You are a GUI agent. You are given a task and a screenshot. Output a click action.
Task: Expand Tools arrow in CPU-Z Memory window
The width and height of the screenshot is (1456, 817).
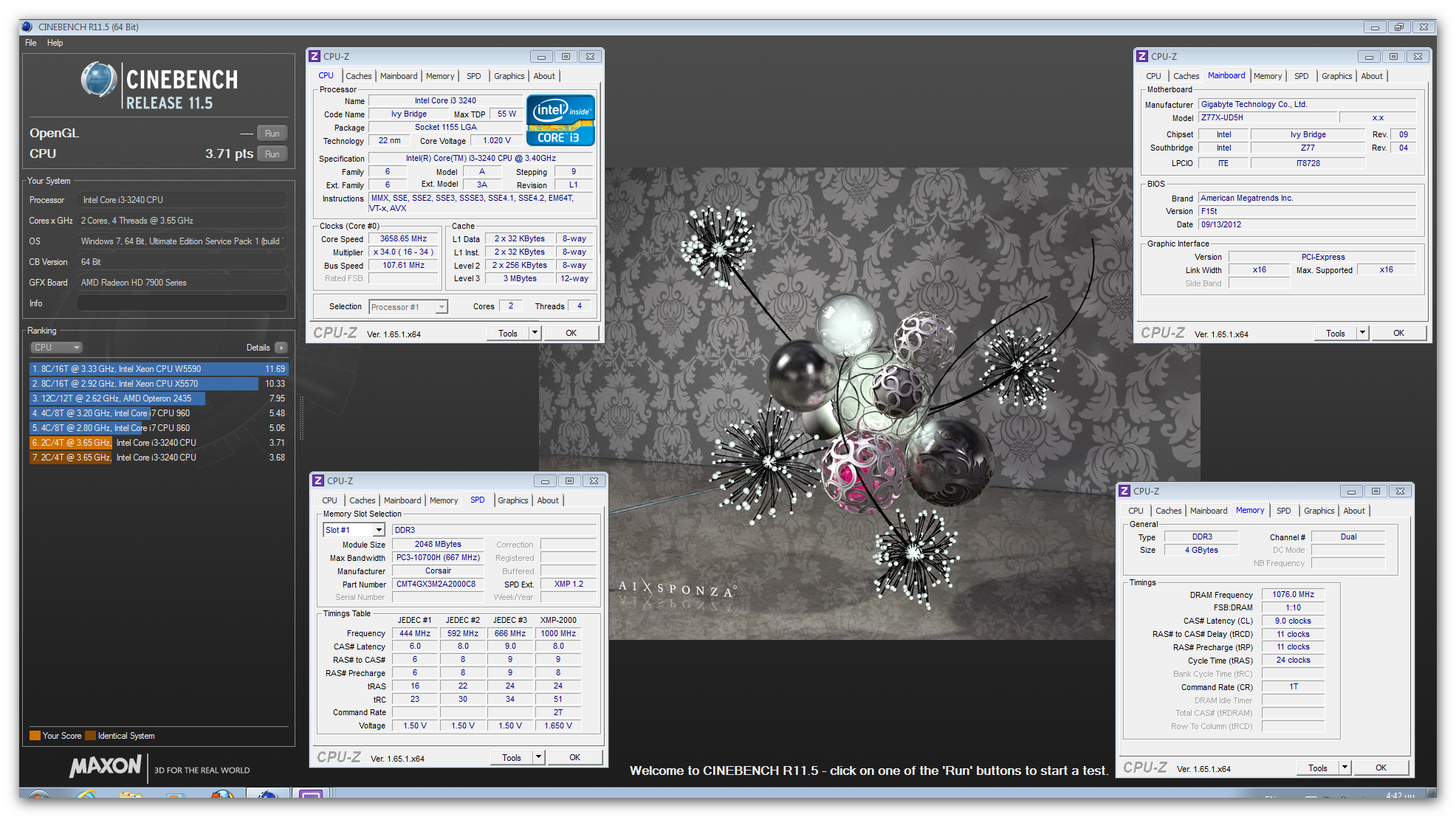coord(1345,768)
